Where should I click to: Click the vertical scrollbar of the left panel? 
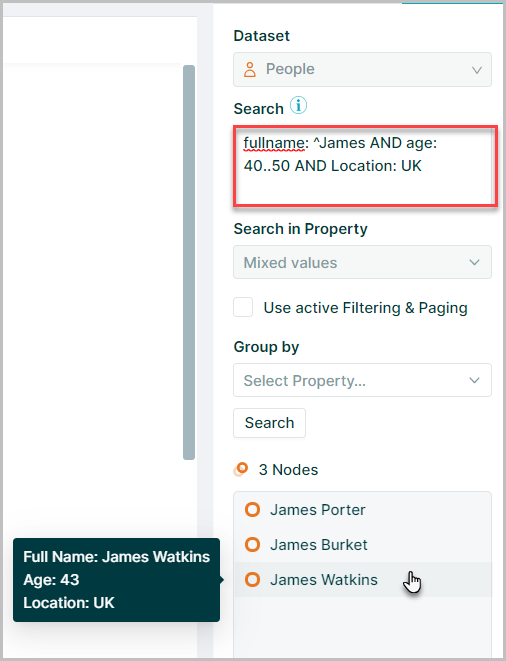(189, 262)
